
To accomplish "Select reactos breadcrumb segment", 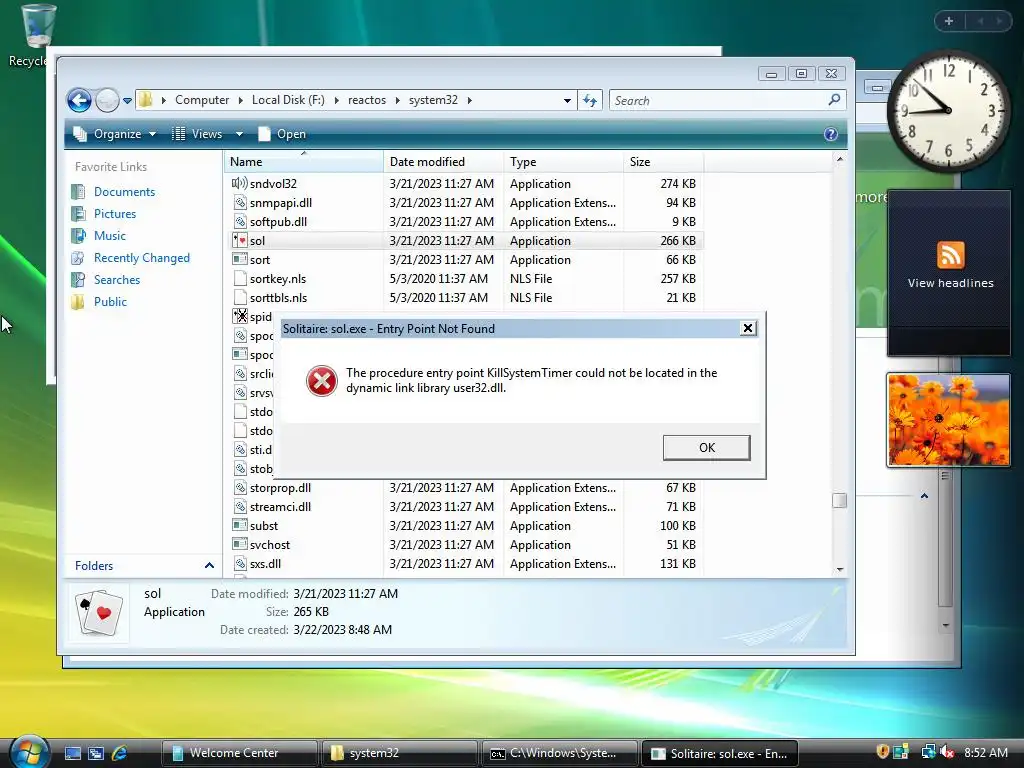I will [x=366, y=100].
